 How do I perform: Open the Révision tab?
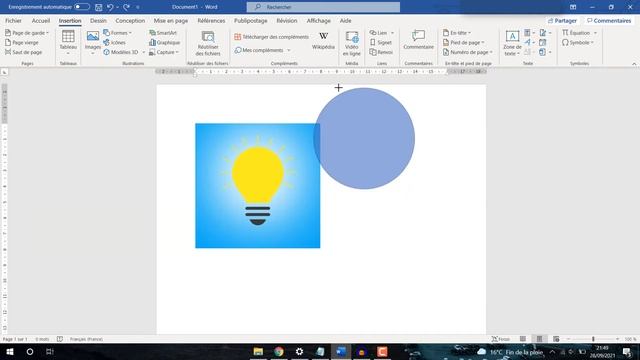pyautogui.click(x=287, y=20)
